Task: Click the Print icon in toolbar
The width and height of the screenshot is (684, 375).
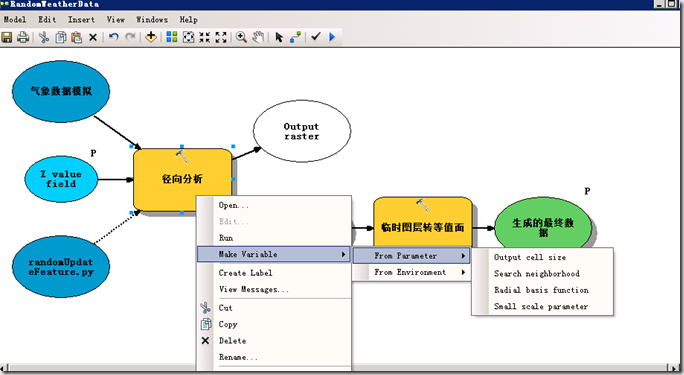Action: 23,37
